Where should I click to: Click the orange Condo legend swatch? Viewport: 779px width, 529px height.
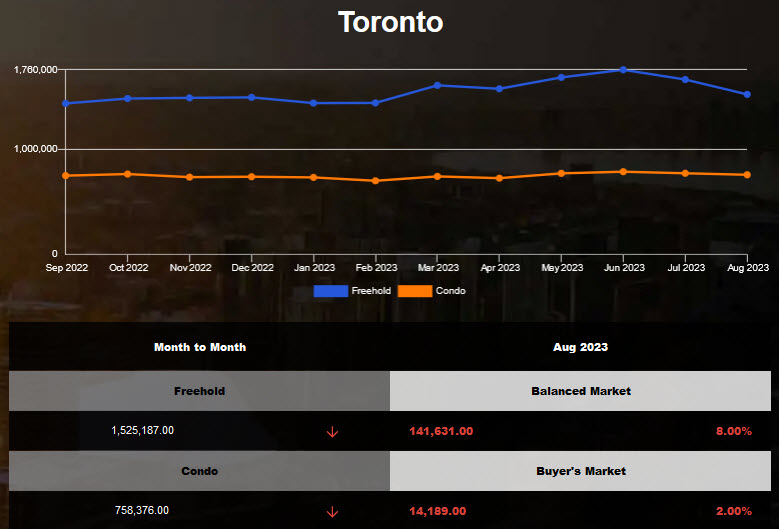pos(415,291)
